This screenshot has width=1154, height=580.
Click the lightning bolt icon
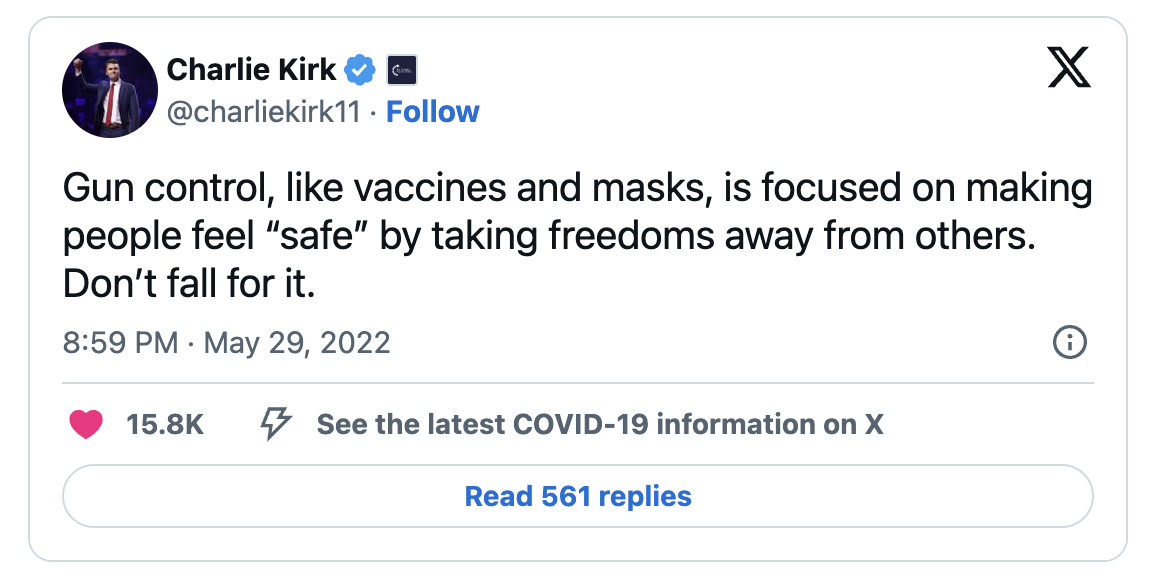[276, 425]
